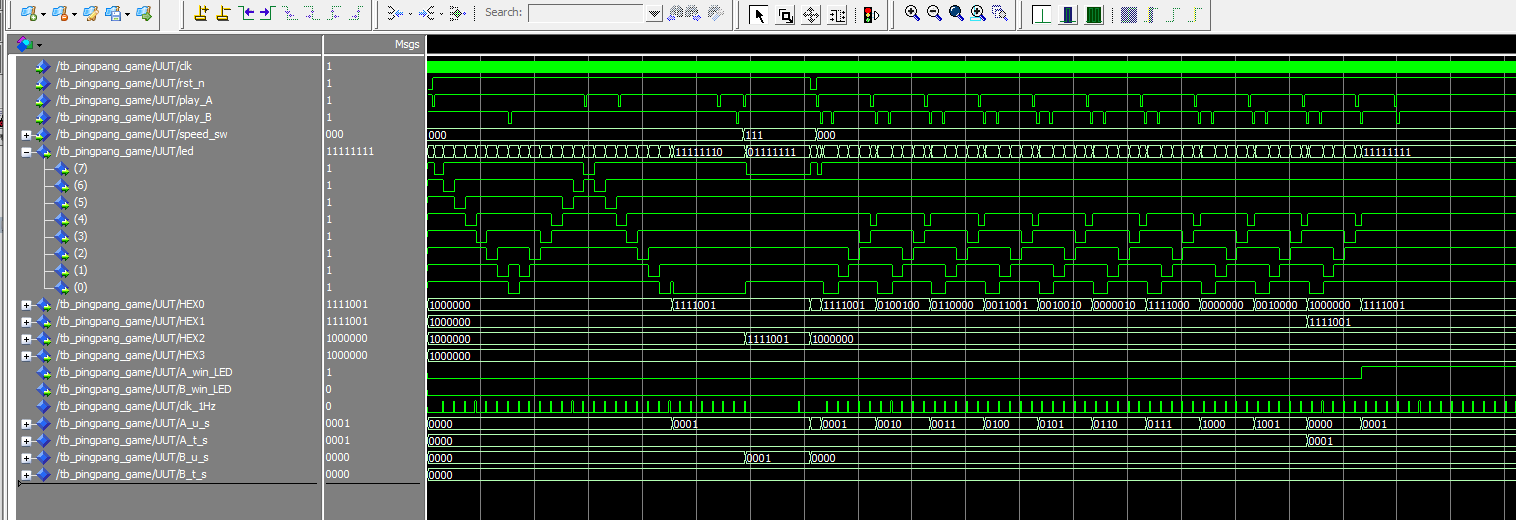Screen dimensions: 1516x520
Task: Click the Insert Cursor toolbar icon
Action: click(201, 14)
